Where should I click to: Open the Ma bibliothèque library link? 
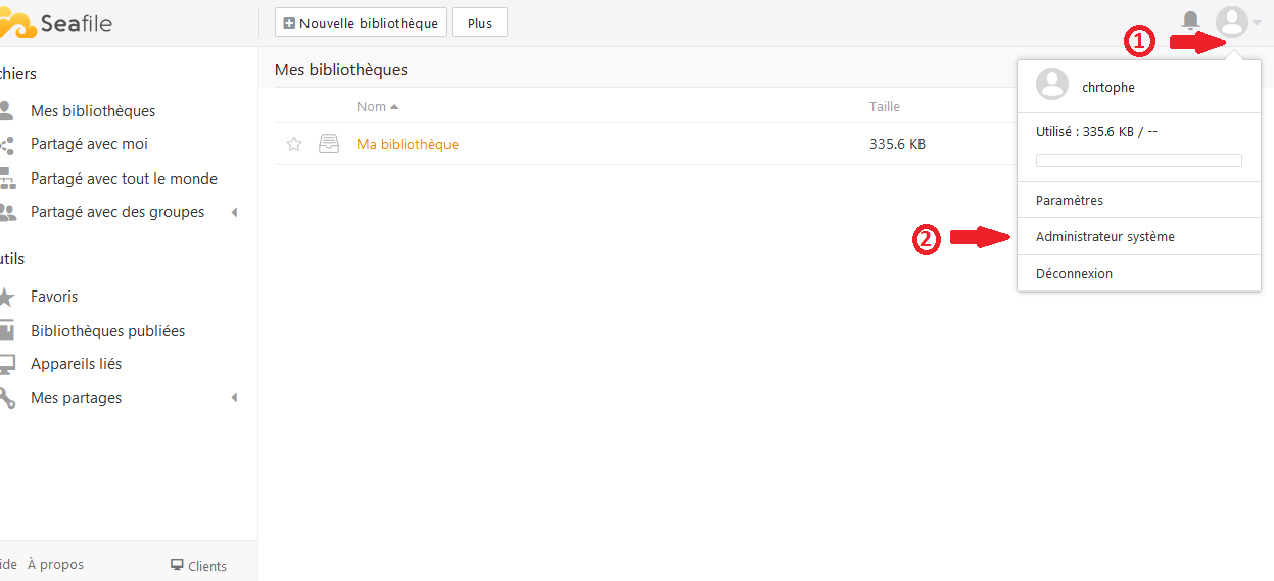point(408,144)
